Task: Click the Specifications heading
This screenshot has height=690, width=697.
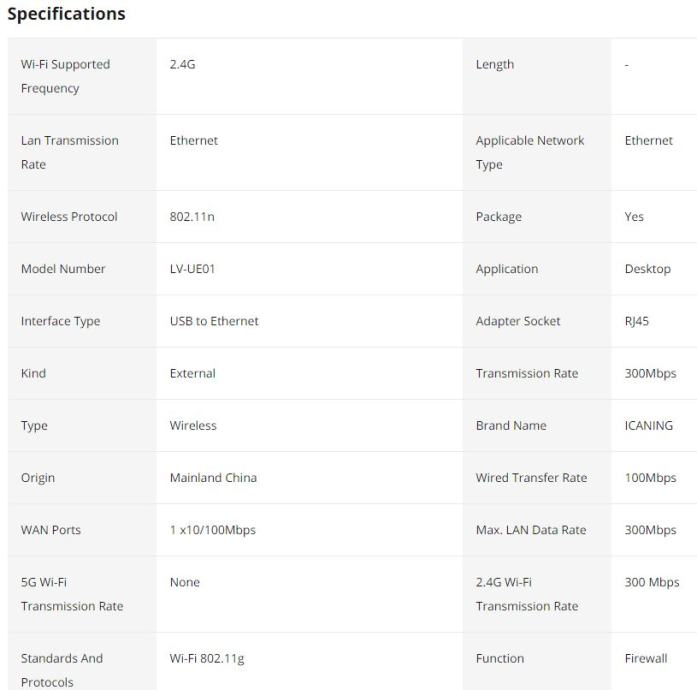Action: tap(66, 14)
